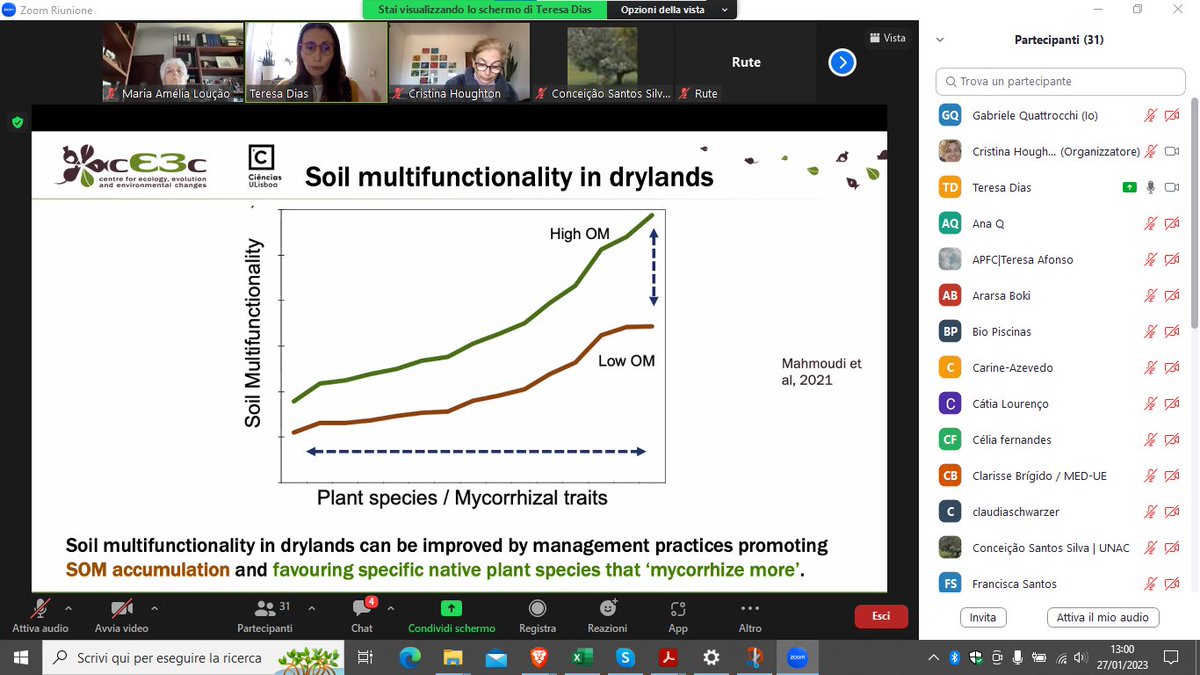Open video options chevron beside Avvia video

coord(154,607)
